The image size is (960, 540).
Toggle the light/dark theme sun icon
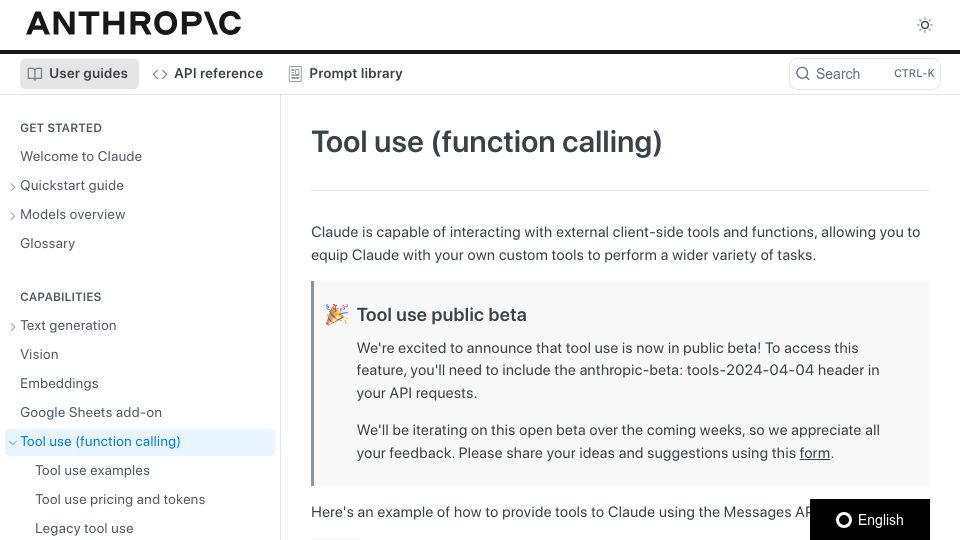pyautogui.click(x=924, y=25)
